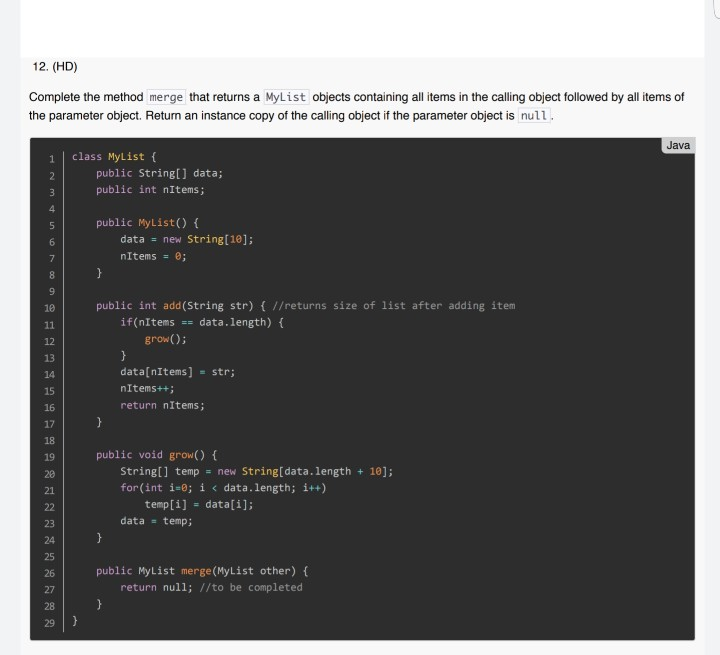Screen dimensions: 720x655
Task: Click the '//to be completed' comment
Action: coord(251,587)
